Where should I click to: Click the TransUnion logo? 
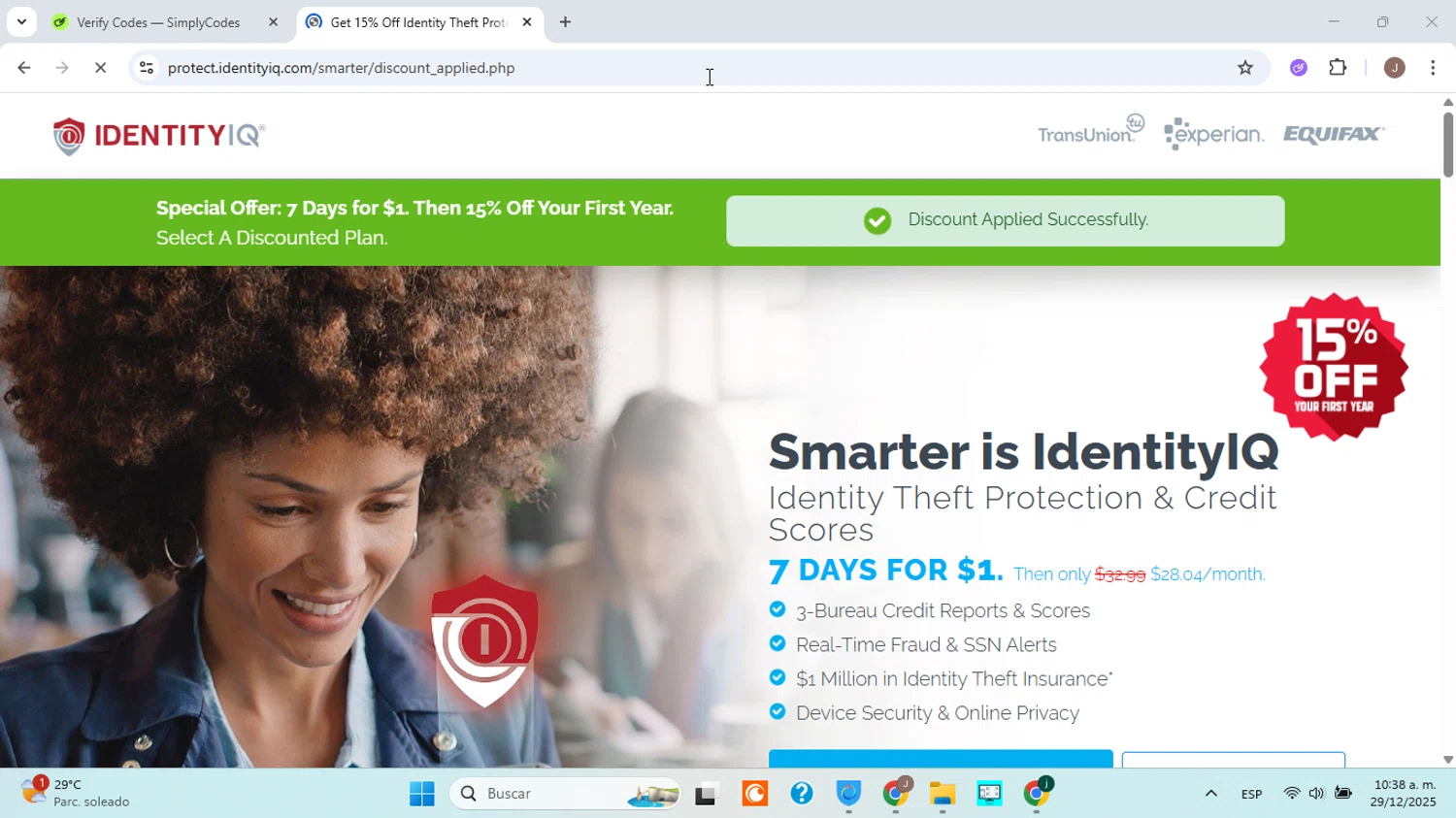(1091, 130)
